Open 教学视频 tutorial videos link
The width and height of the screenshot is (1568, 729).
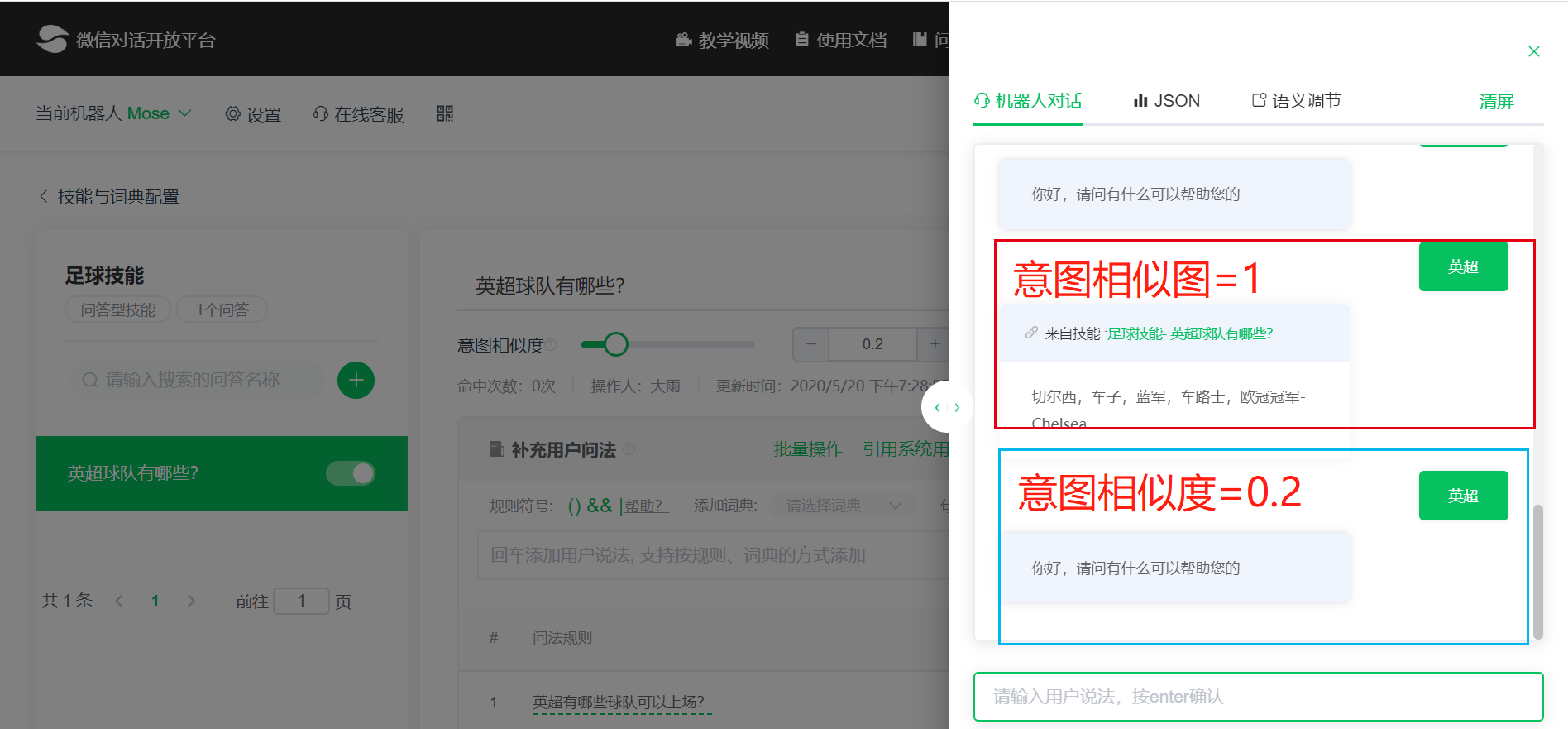(x=723, y=40)
